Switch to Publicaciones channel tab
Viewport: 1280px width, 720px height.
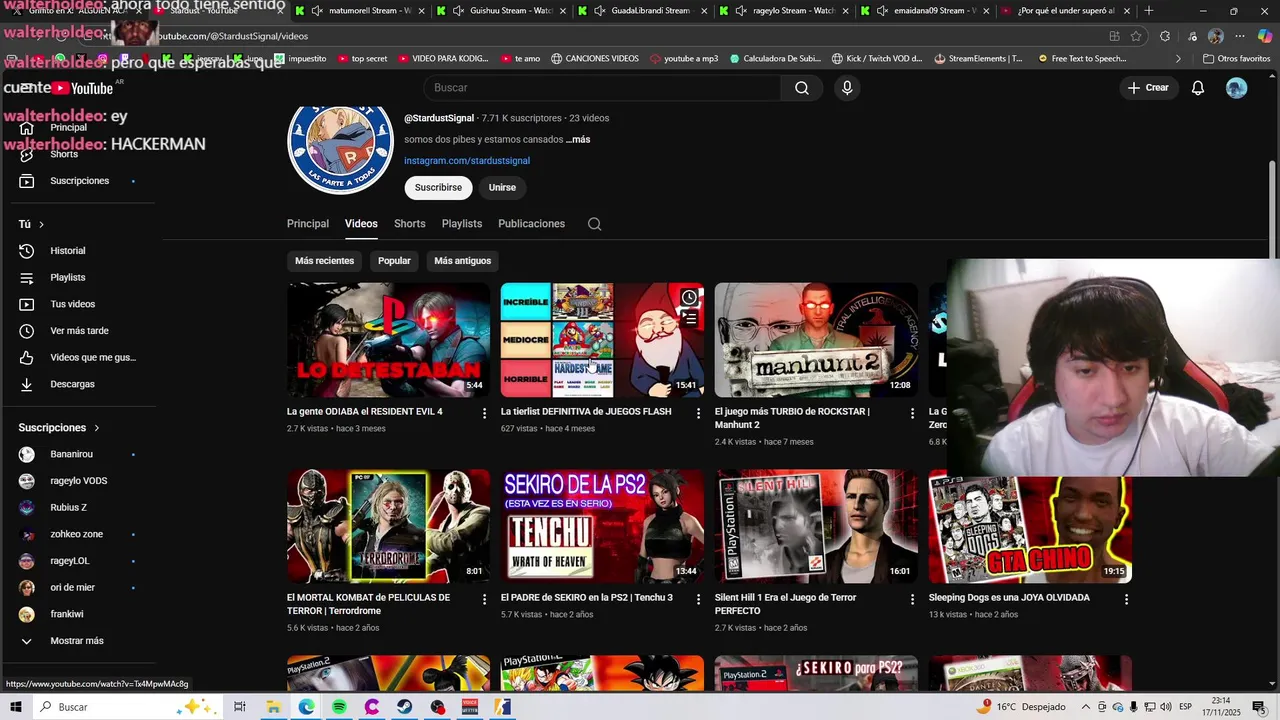click(x=532, y=224)
